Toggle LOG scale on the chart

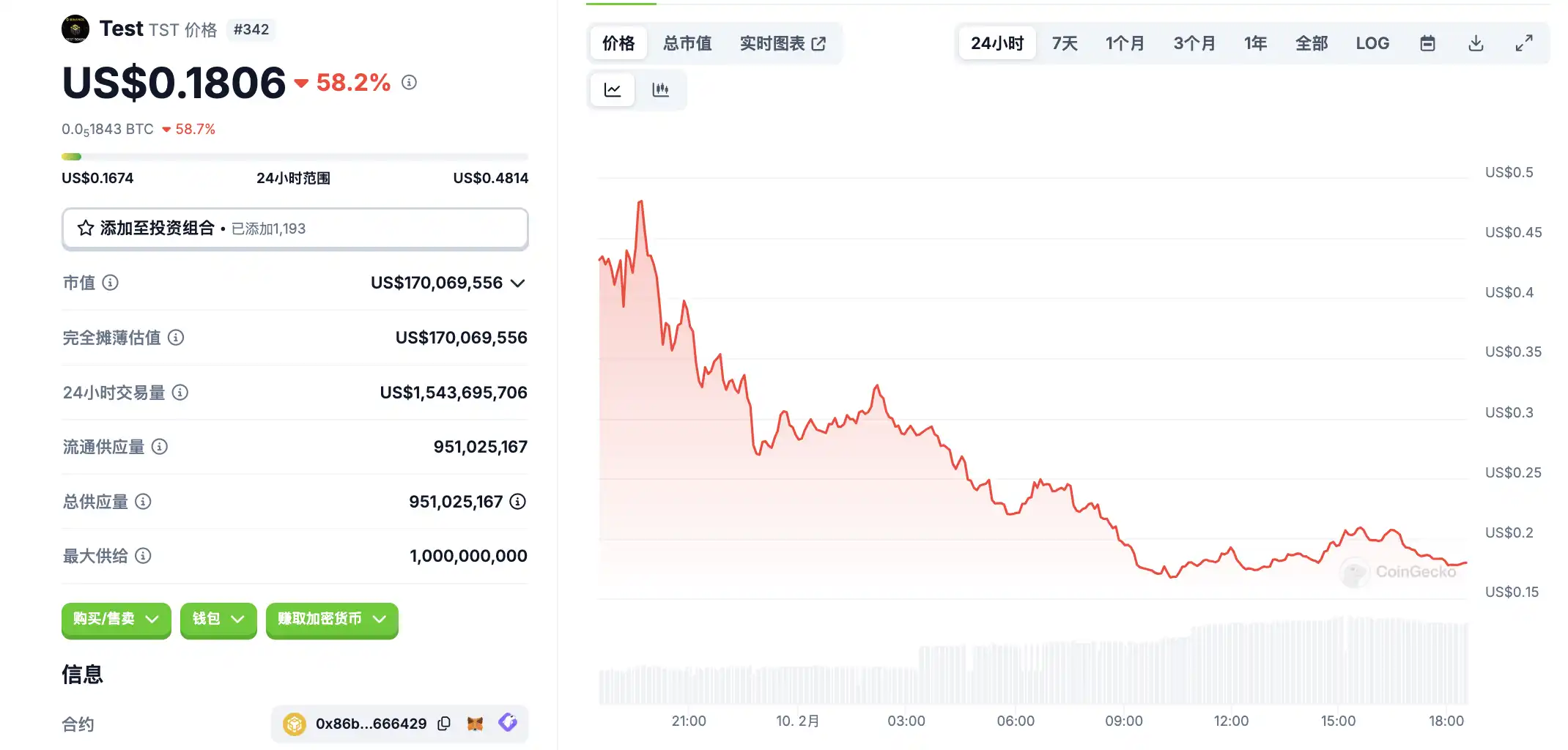(x=1372, y=43)
